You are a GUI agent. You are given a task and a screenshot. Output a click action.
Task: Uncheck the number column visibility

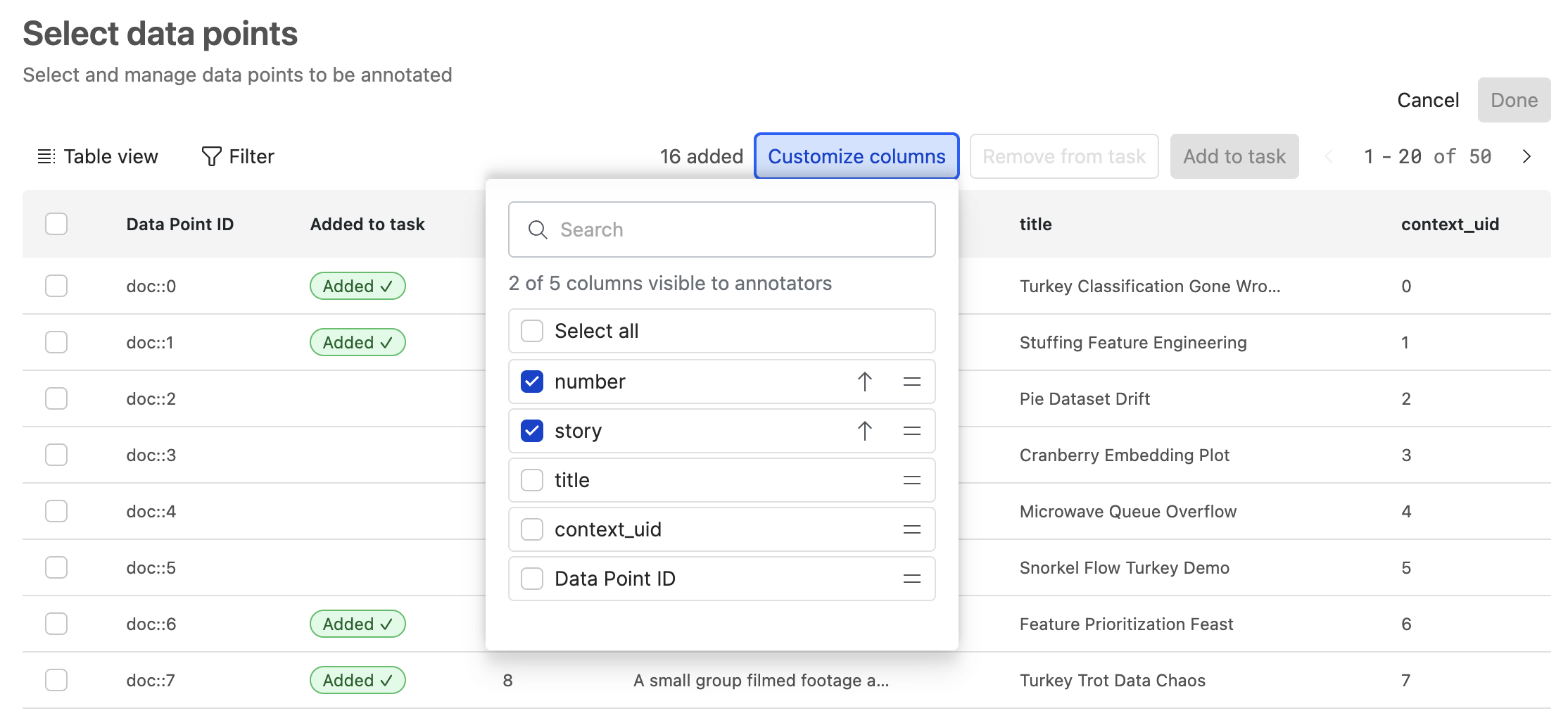[532, 381]
